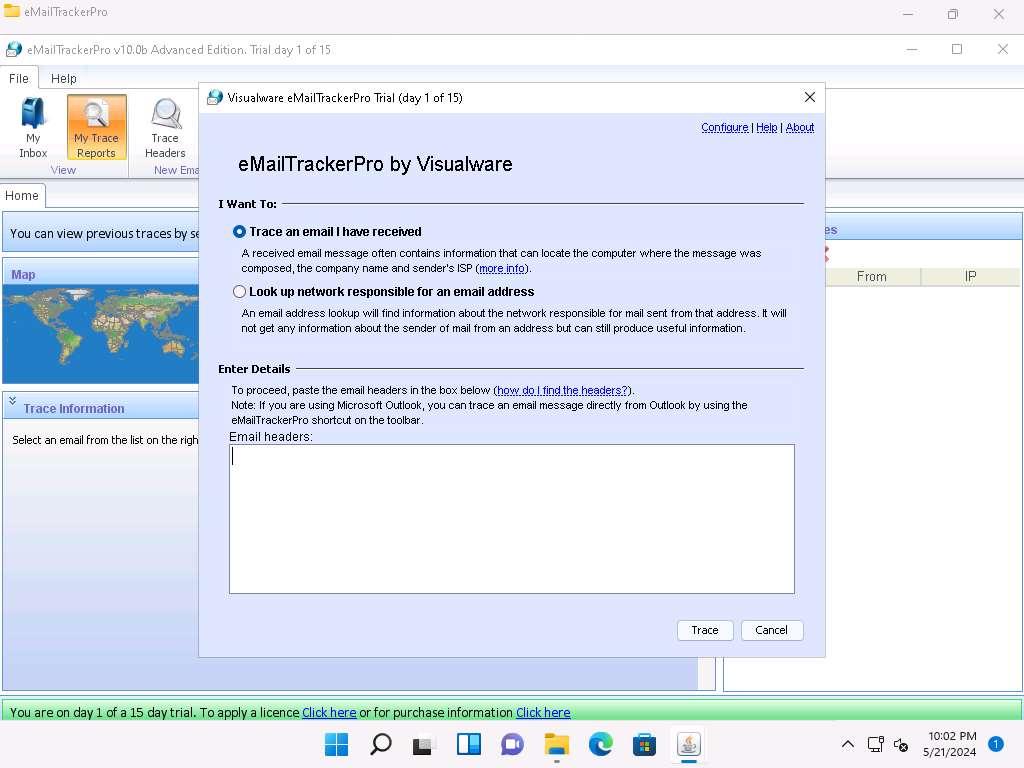Click 'how do I find the headers?' link
Image resolution: width=1024 pixels, height=768 pixels.
click(x=563, y=390)
